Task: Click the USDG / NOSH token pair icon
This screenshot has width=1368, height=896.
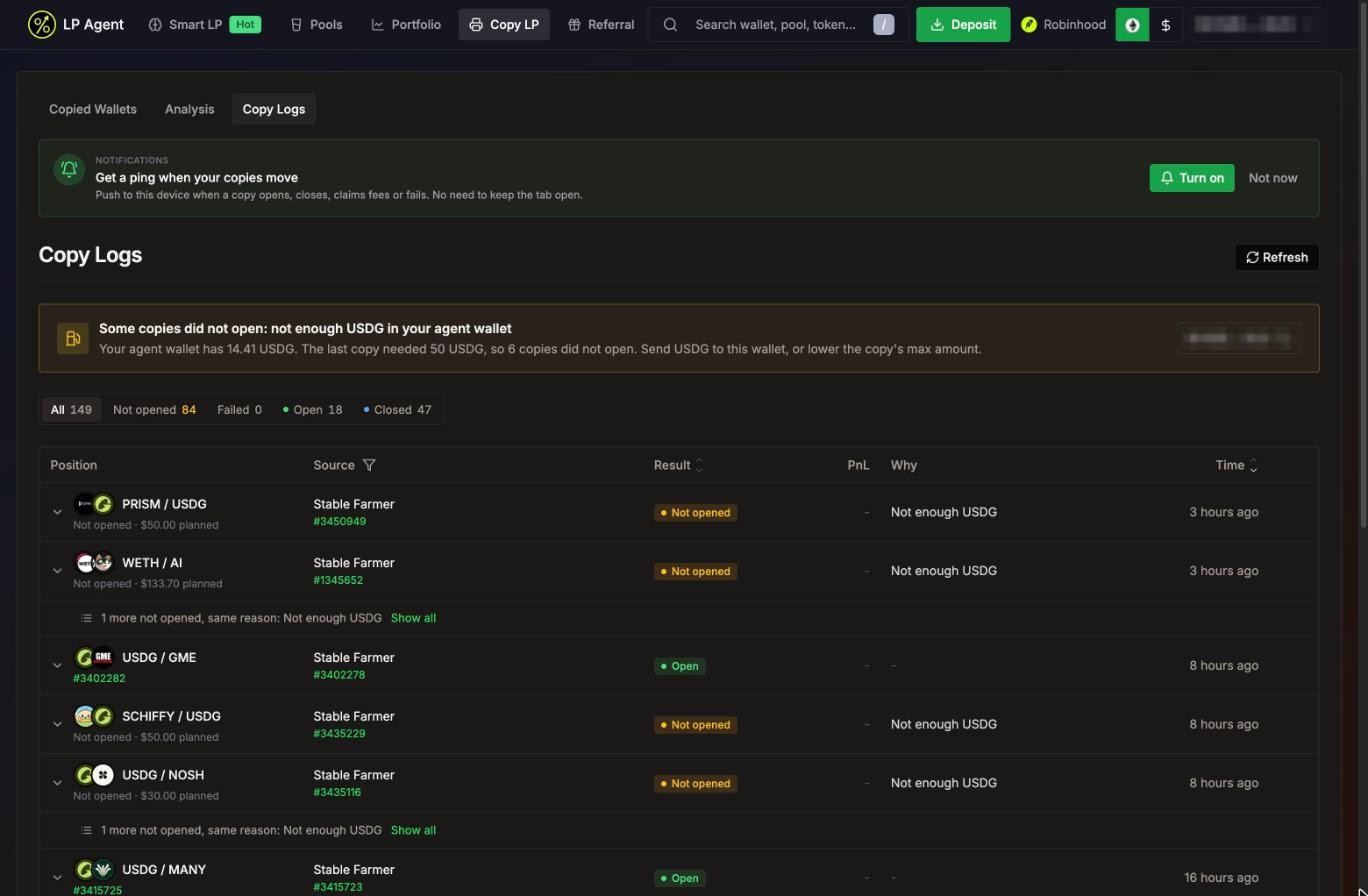Action: click(x=93, y=775)
